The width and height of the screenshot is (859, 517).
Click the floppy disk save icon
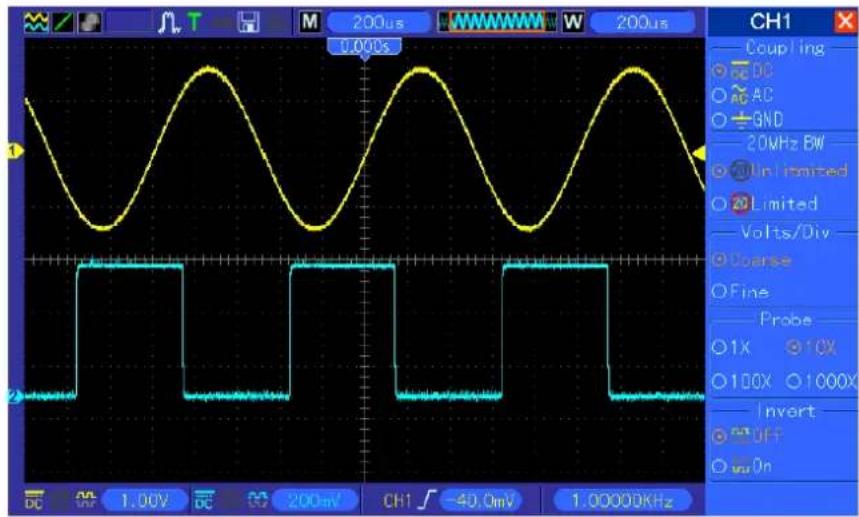(x=248, y=22)
